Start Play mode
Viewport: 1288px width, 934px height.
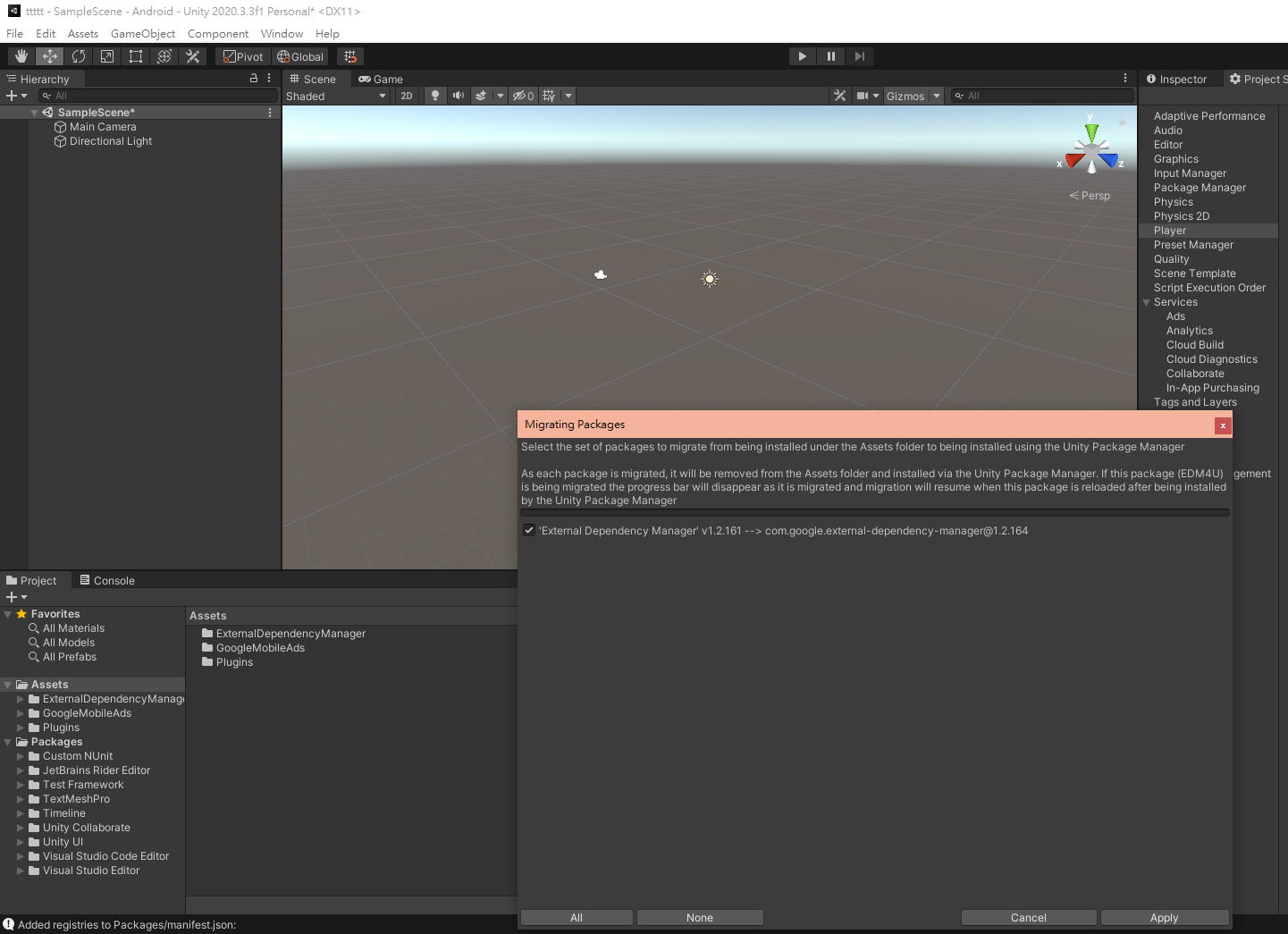point(803,56)
